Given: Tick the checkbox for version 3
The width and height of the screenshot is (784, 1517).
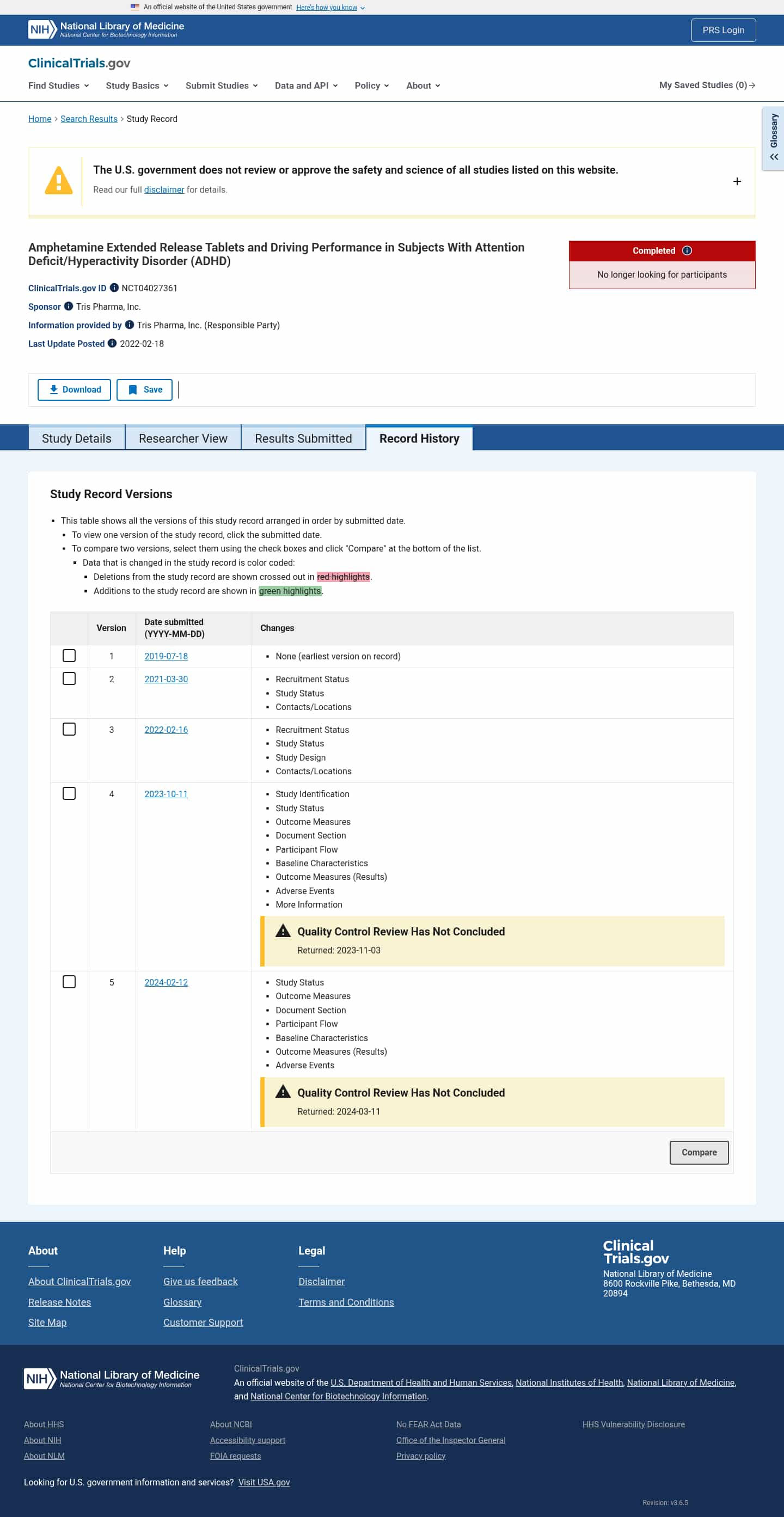Looking at the screenshot, I should [69, 729].
